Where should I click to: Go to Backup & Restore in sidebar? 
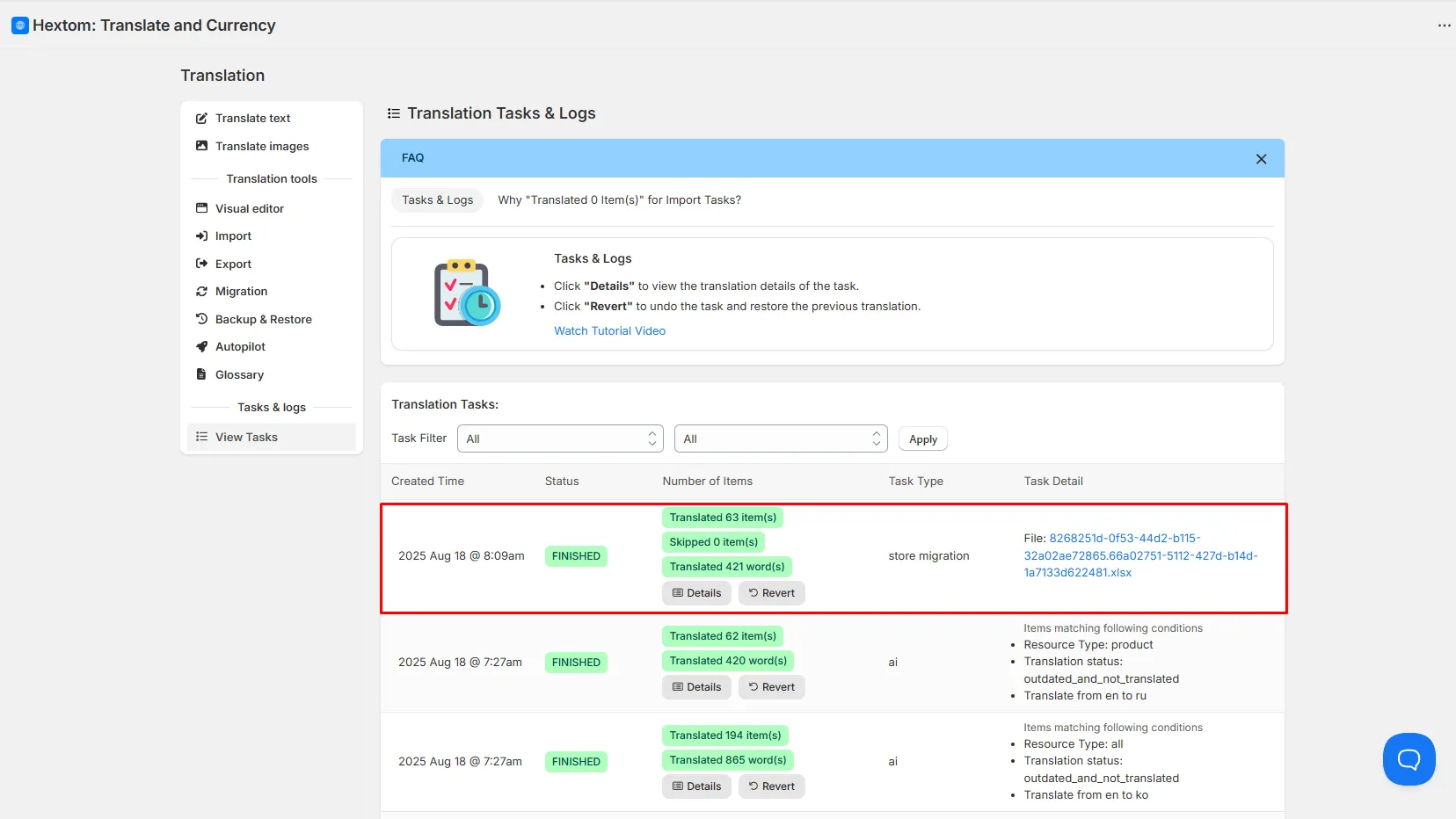[264, 319]
